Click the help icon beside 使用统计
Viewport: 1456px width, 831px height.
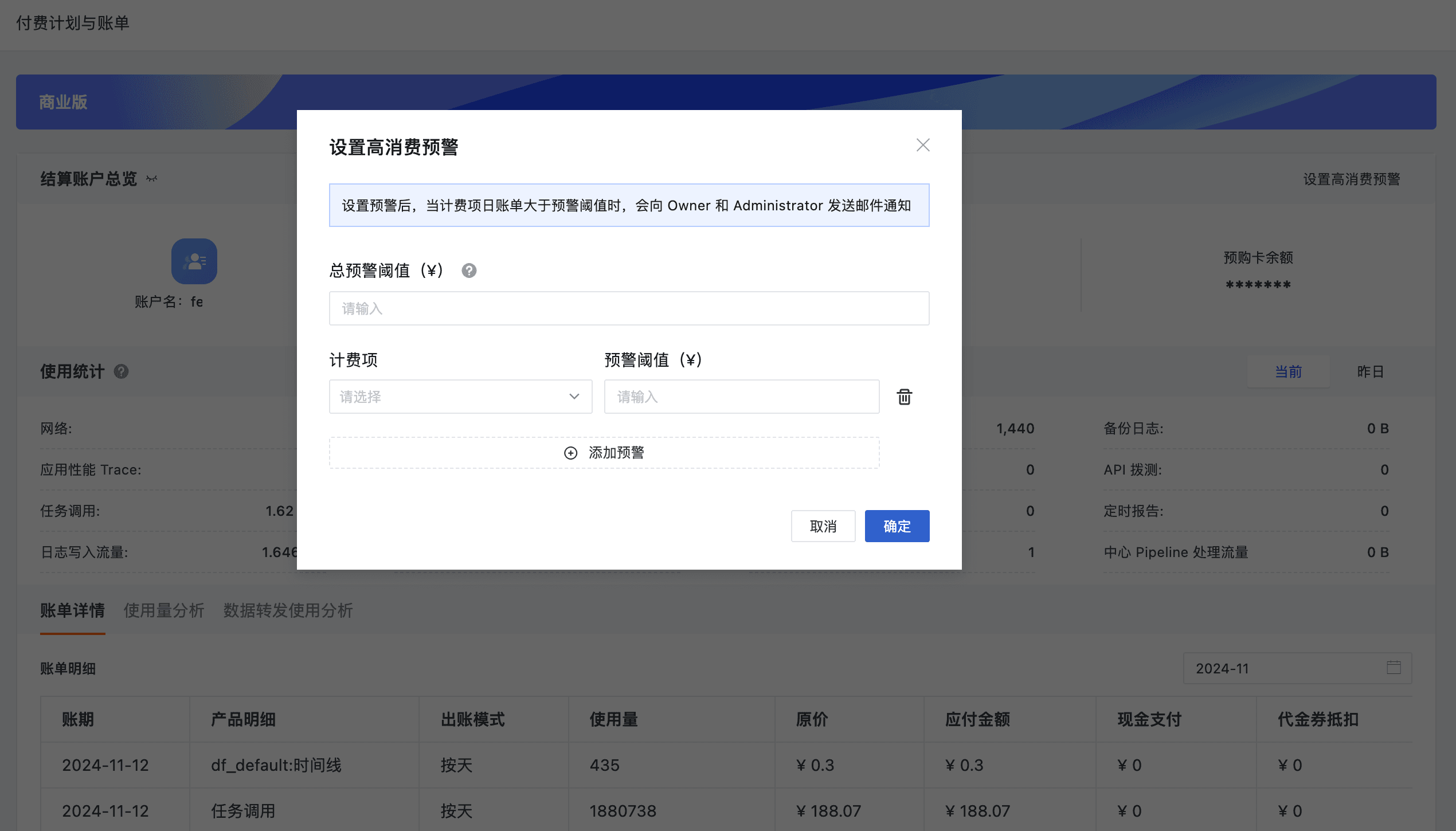click(x=121, y=371)
